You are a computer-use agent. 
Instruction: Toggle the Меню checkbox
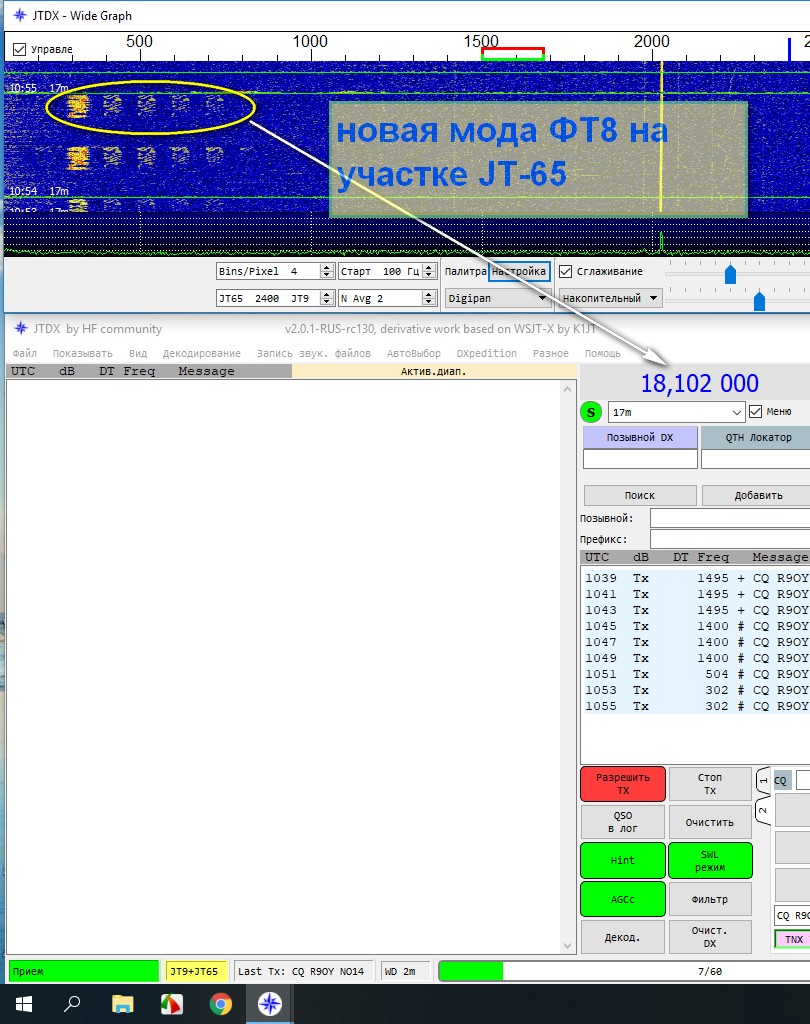coord(755,411)
